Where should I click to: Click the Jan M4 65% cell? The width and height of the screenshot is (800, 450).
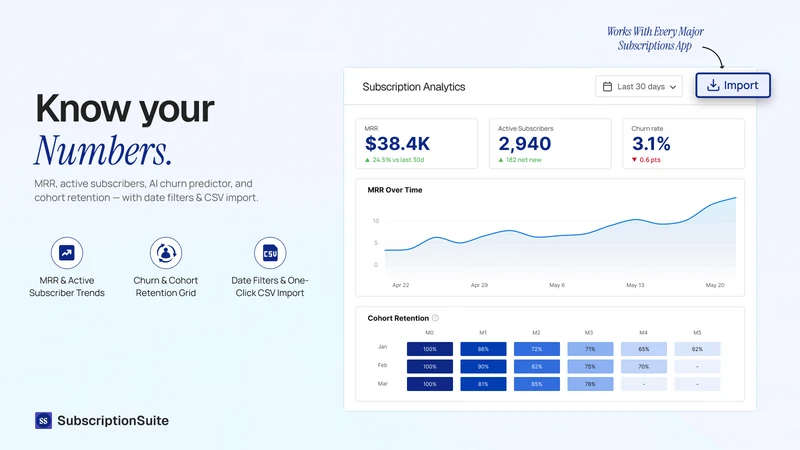point(644,349)
